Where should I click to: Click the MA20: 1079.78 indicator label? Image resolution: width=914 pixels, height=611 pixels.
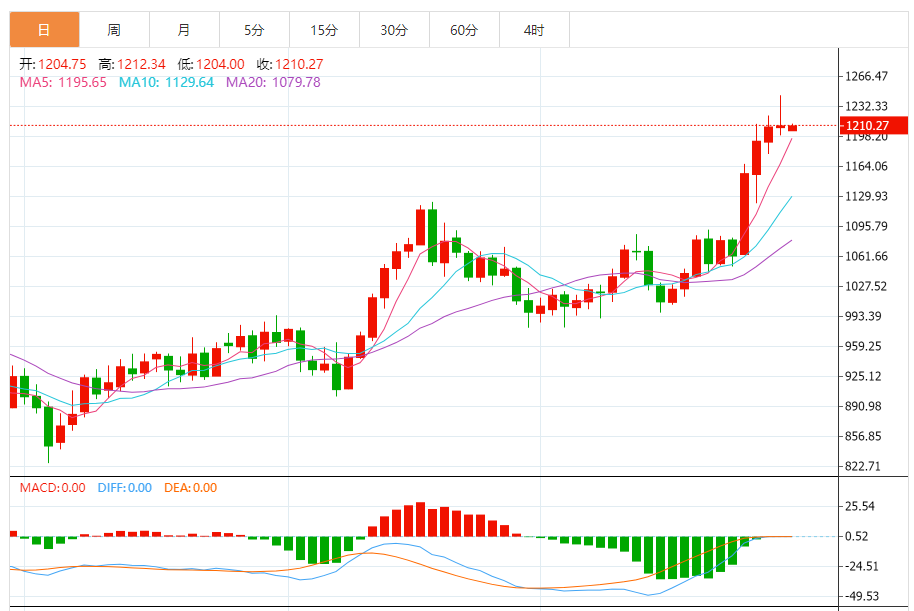273,82
